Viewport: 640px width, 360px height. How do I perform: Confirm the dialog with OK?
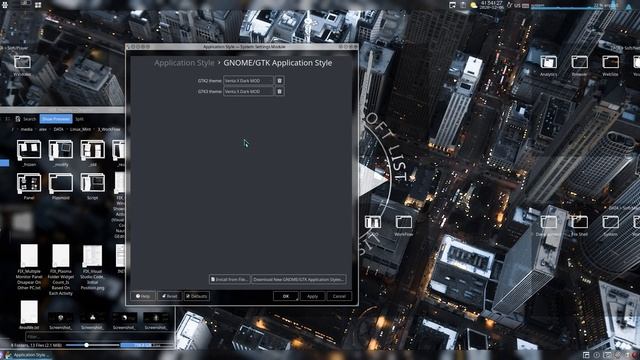coord(286,296)
